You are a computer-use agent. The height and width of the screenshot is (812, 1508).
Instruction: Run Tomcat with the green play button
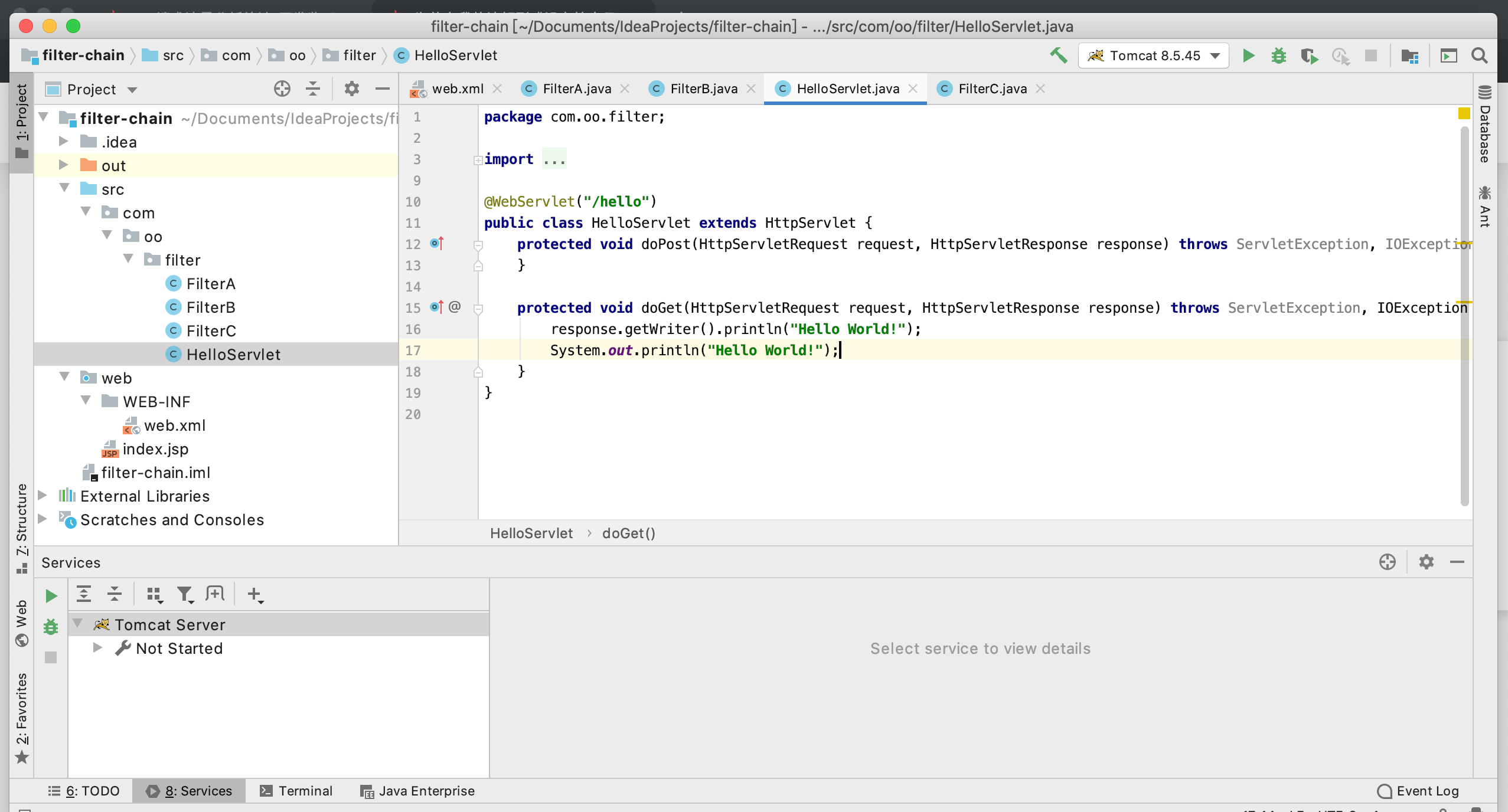pyautogui.click(x=1248, y=55)
